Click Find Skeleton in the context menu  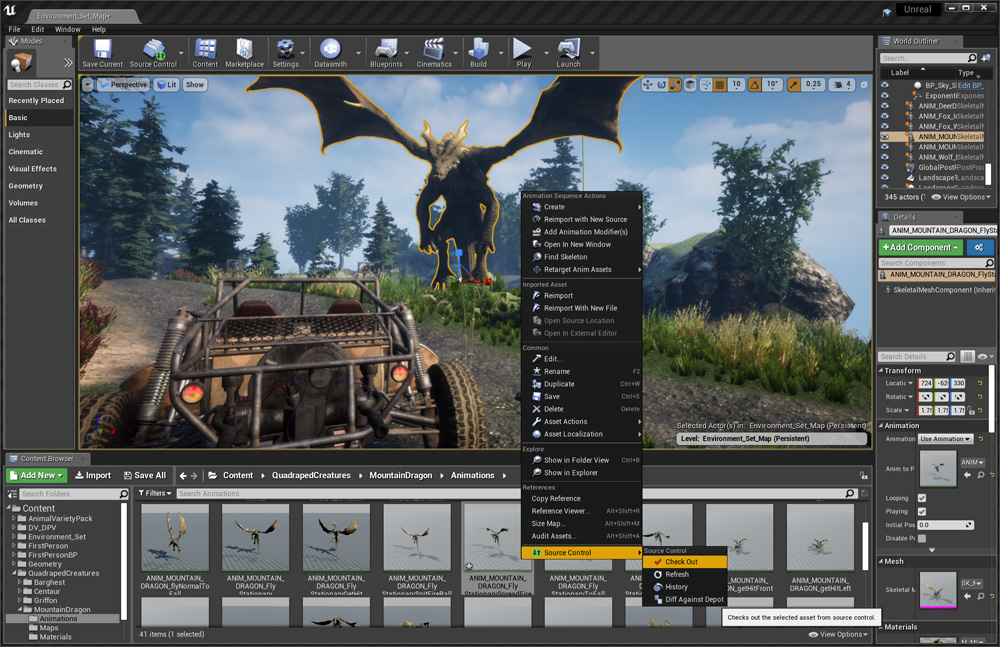(581, 257)
